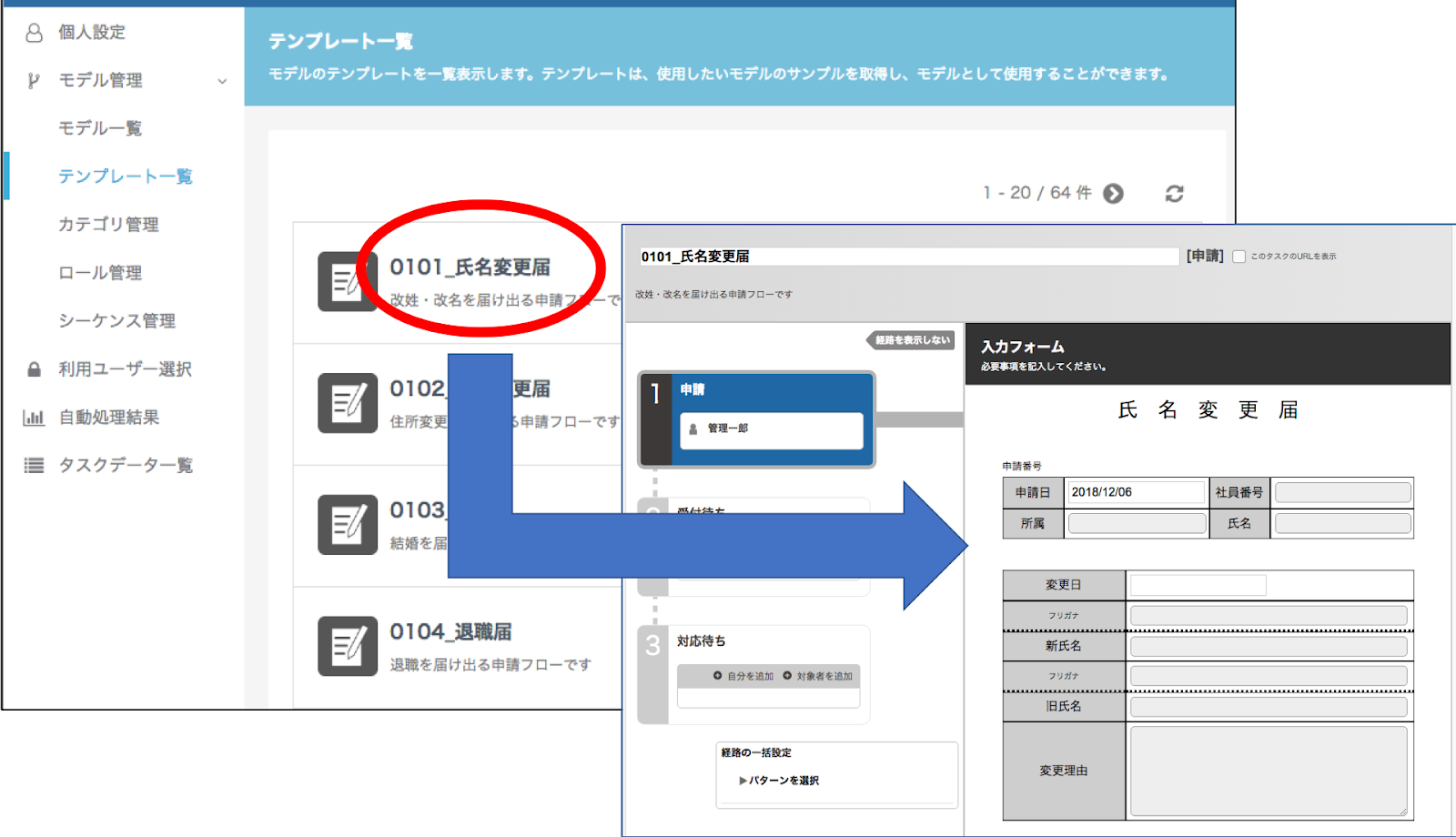
Task: Open タスクデータ一覧 in the sidebar
Action: [126, 466]
